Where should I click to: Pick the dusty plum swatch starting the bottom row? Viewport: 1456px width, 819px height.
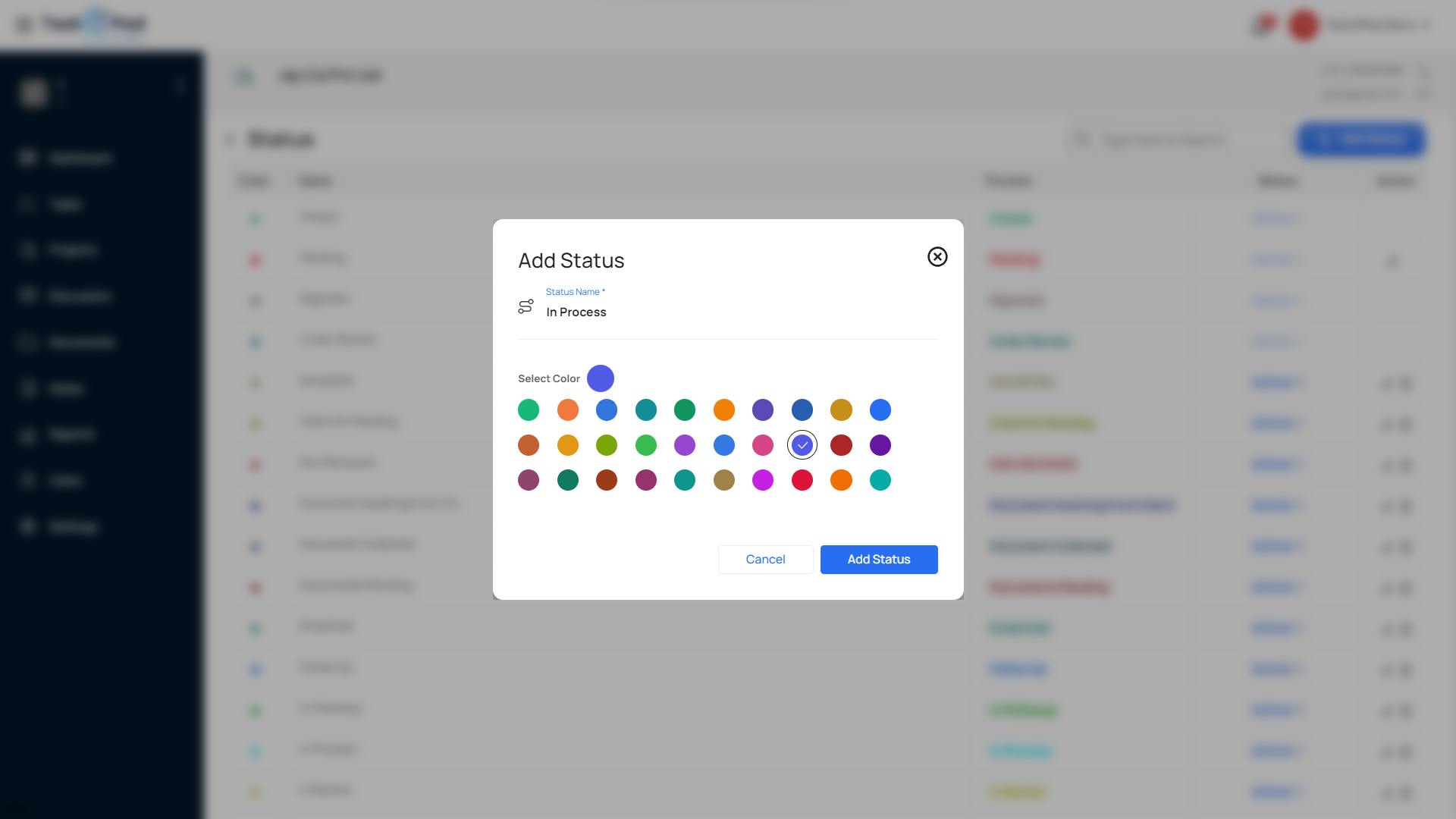click(529, 480)
